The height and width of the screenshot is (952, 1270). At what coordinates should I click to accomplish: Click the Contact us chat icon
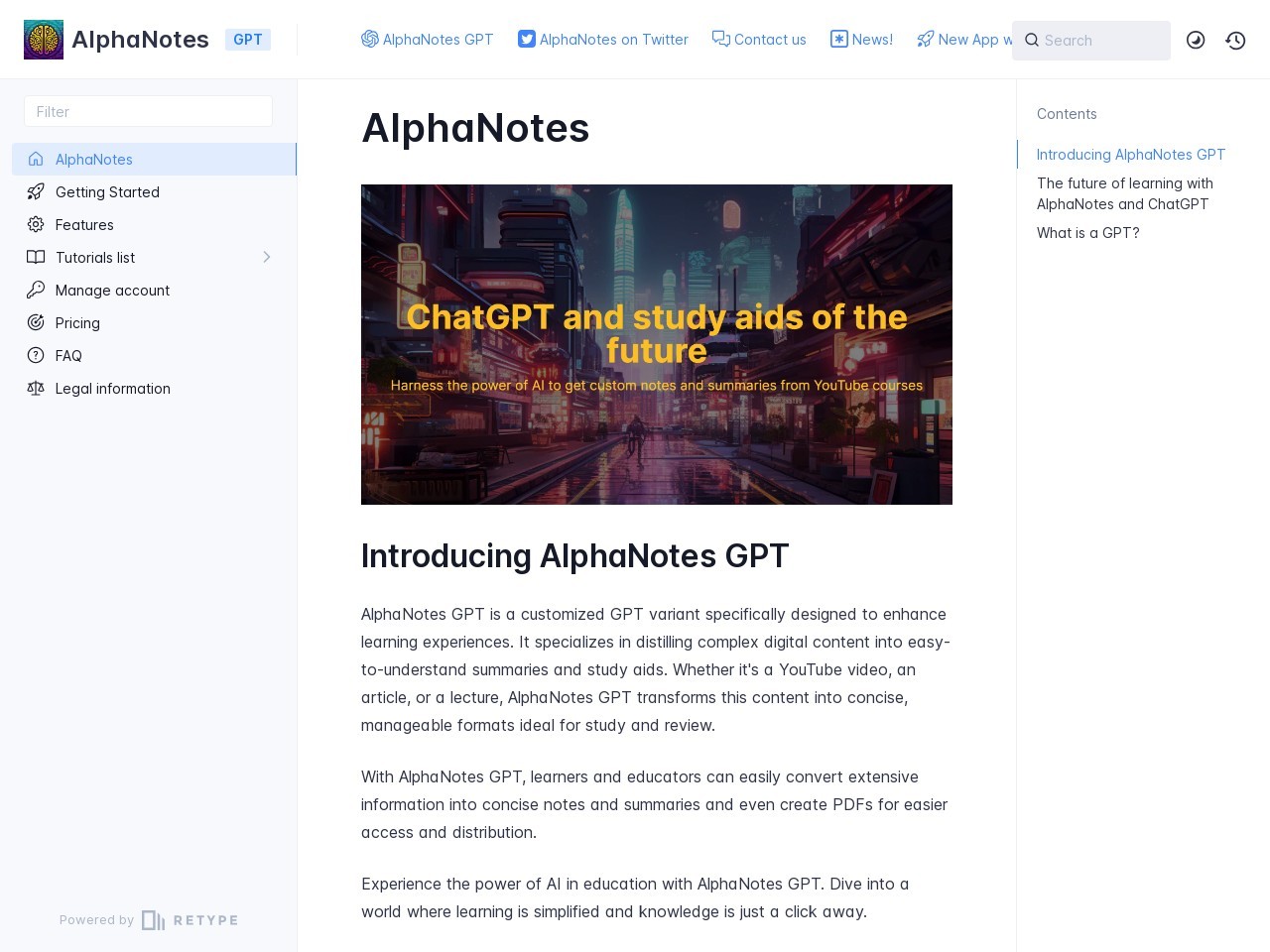tap(721, 39)
